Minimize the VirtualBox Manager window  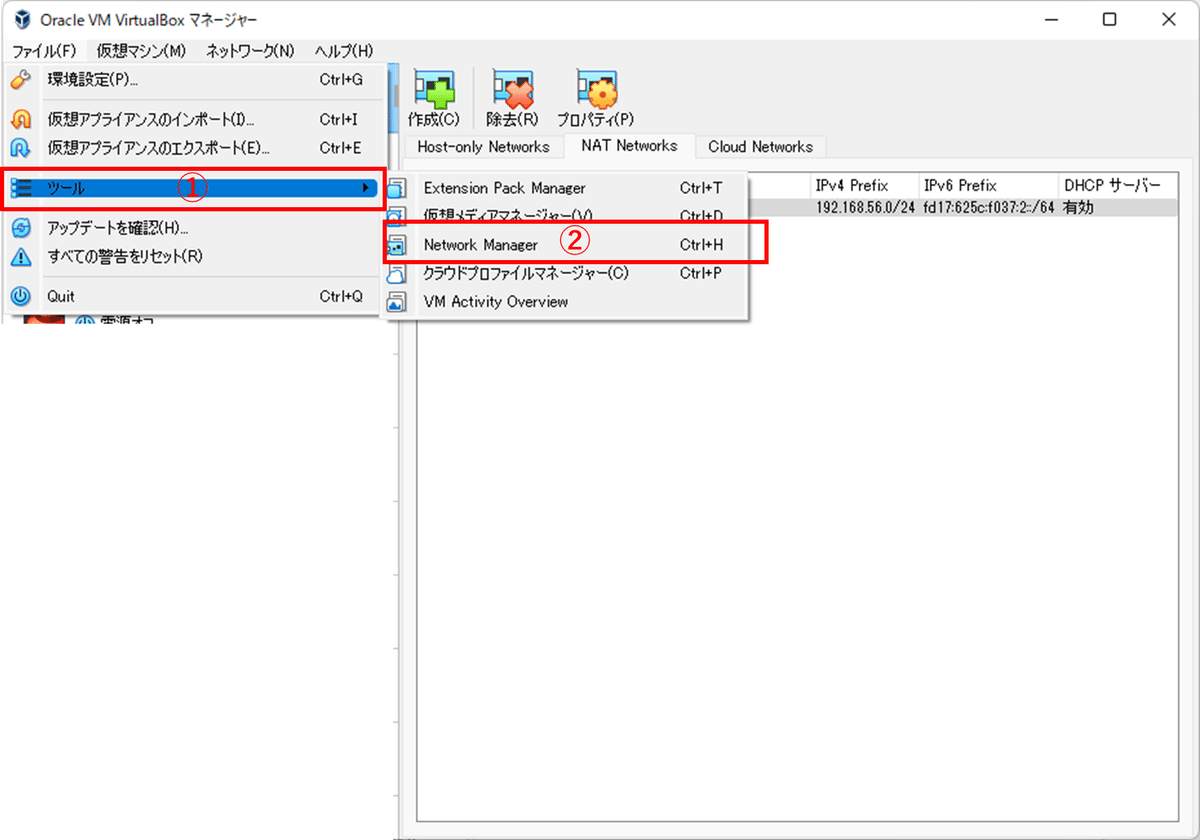(x=1052, y=20)
